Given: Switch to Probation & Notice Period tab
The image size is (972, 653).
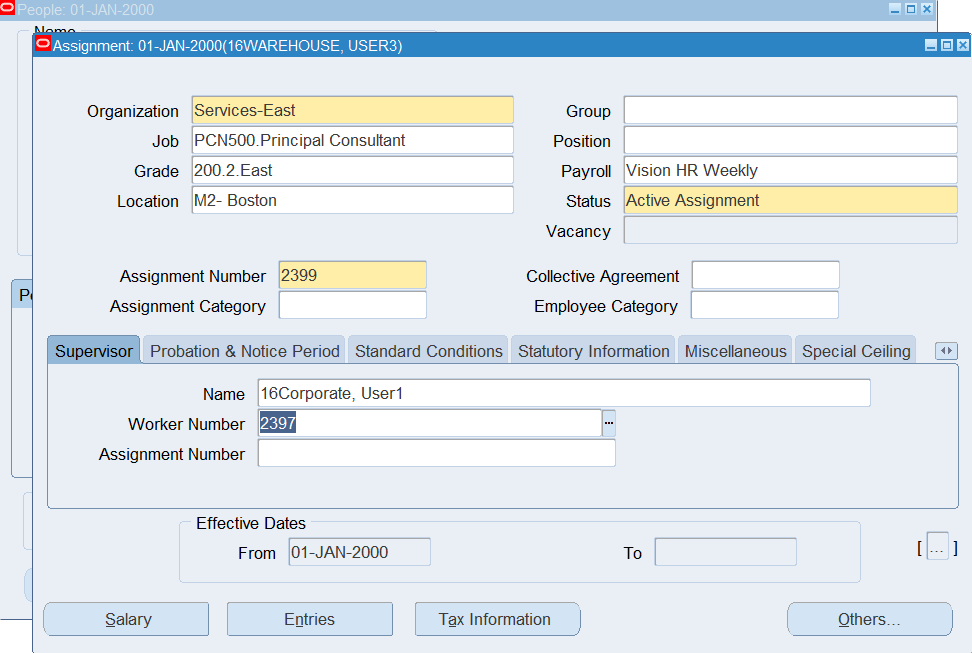Looking at the screenshot, I should click(245, 351).
